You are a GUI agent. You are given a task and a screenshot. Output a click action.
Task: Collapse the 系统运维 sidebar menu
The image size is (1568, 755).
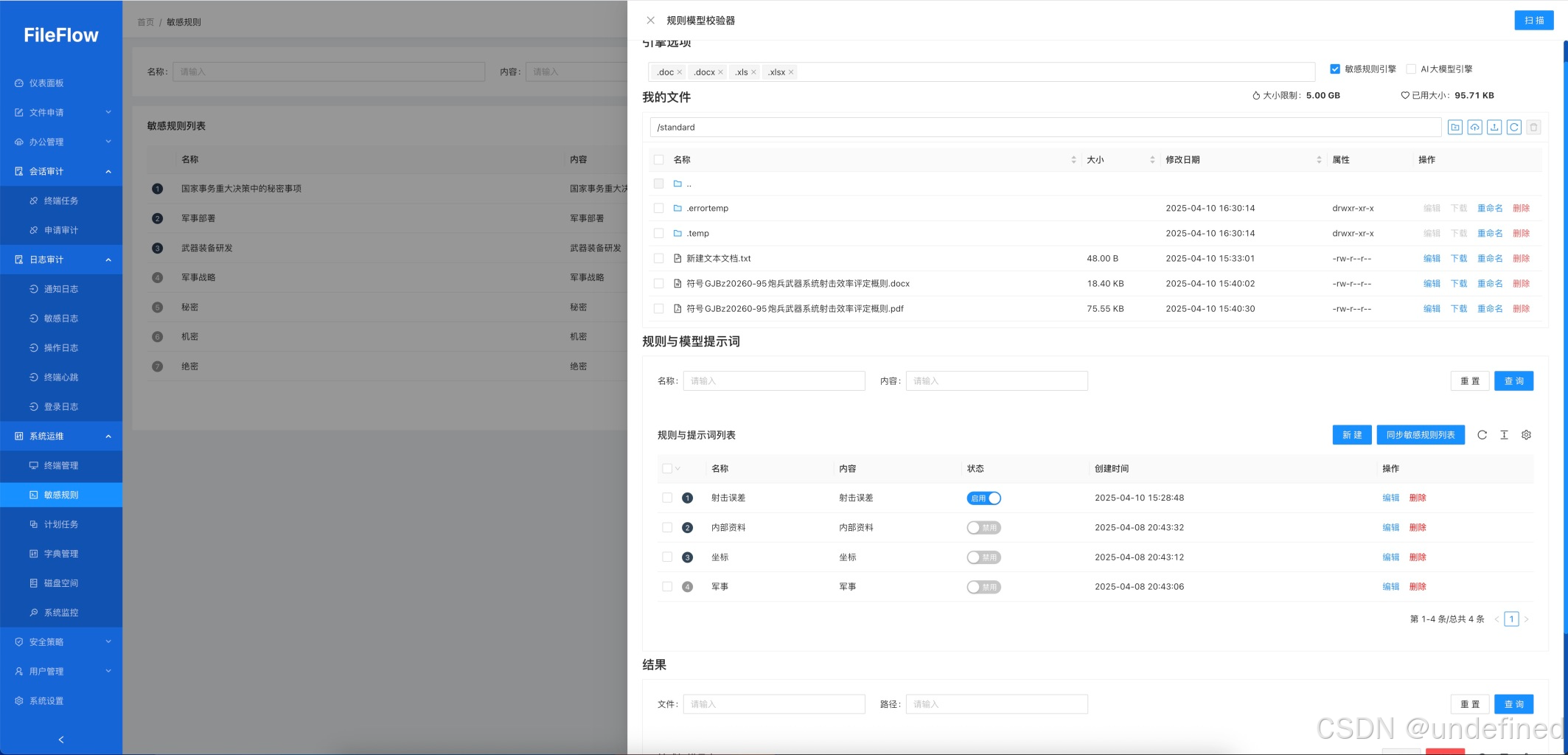(61, 436)
